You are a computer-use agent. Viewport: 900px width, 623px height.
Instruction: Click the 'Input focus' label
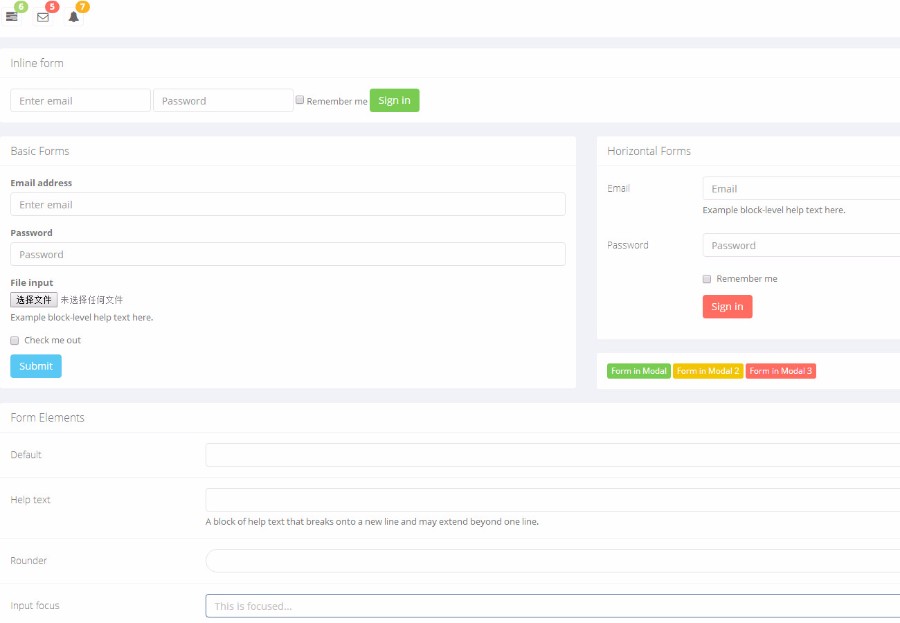pyautogui.click(x=34, y=606)
